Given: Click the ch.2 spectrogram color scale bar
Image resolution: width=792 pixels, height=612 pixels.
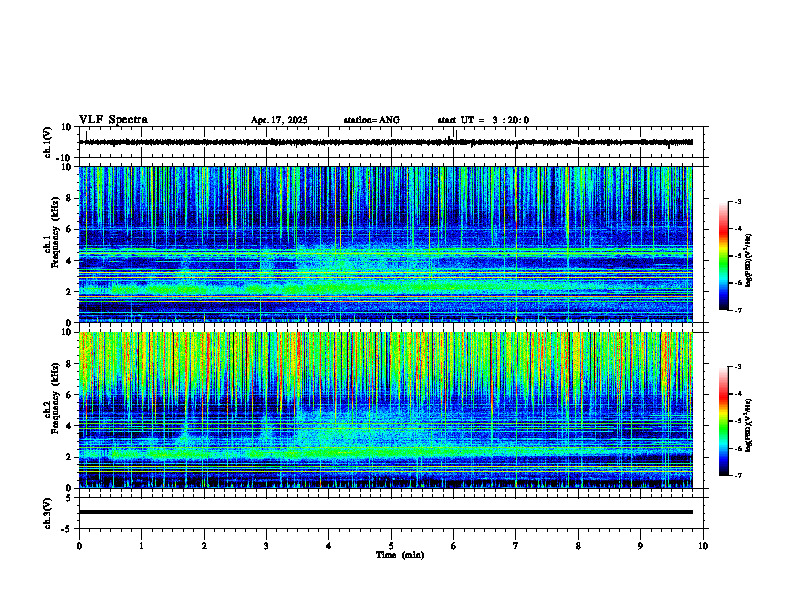Looking at the screenshot, I should click(723, 421).
